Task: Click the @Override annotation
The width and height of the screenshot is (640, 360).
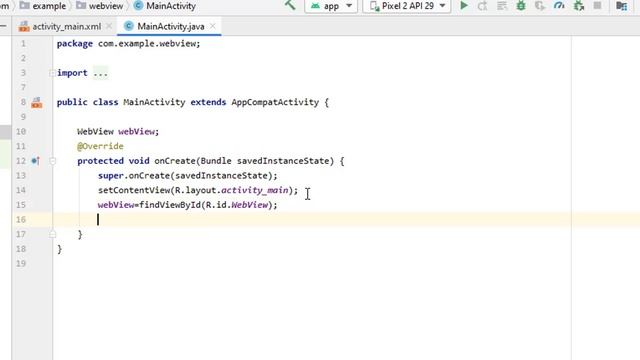Action: (x=100, y=146)
